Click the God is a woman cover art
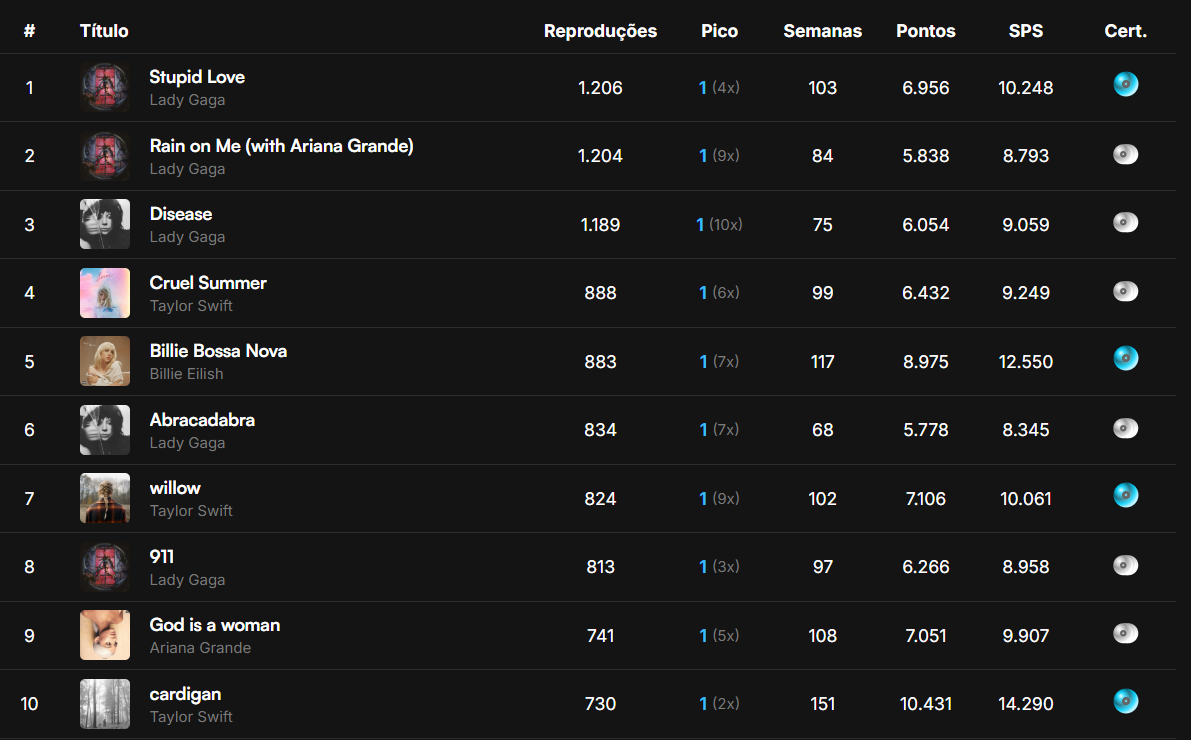The width and height of the screenshot is (1191, 740). point(105,635)
